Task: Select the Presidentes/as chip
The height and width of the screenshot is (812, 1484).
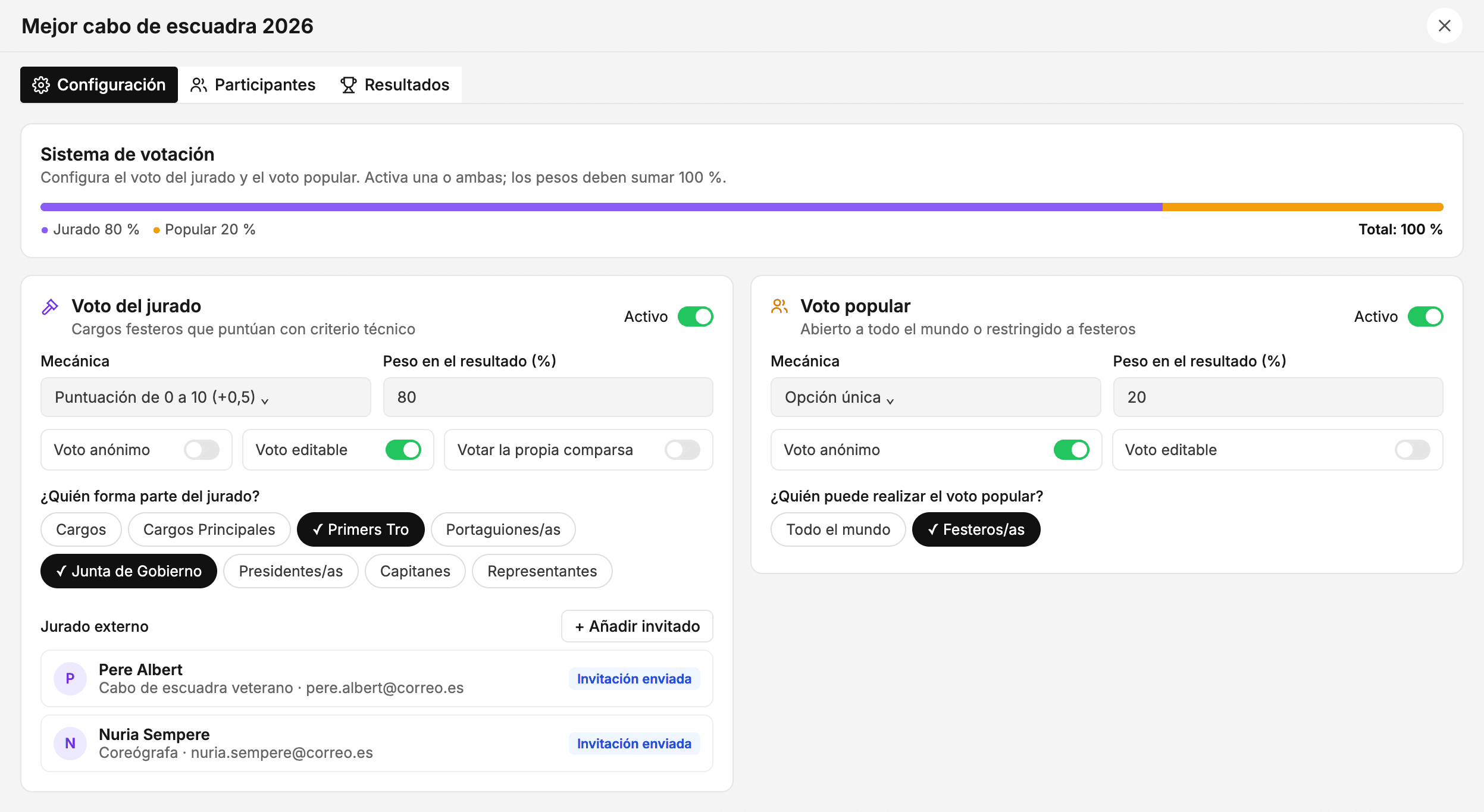Action: tap(291, 571)
